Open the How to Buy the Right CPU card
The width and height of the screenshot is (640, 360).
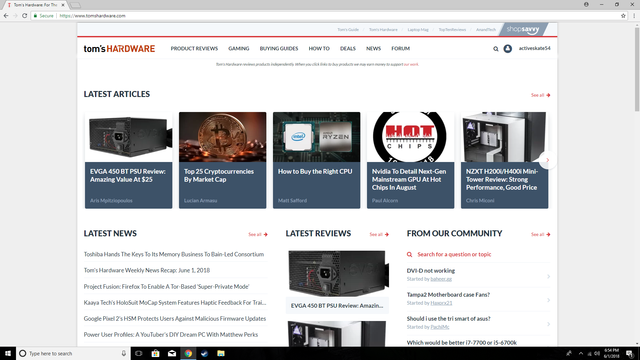click(316, 160)
